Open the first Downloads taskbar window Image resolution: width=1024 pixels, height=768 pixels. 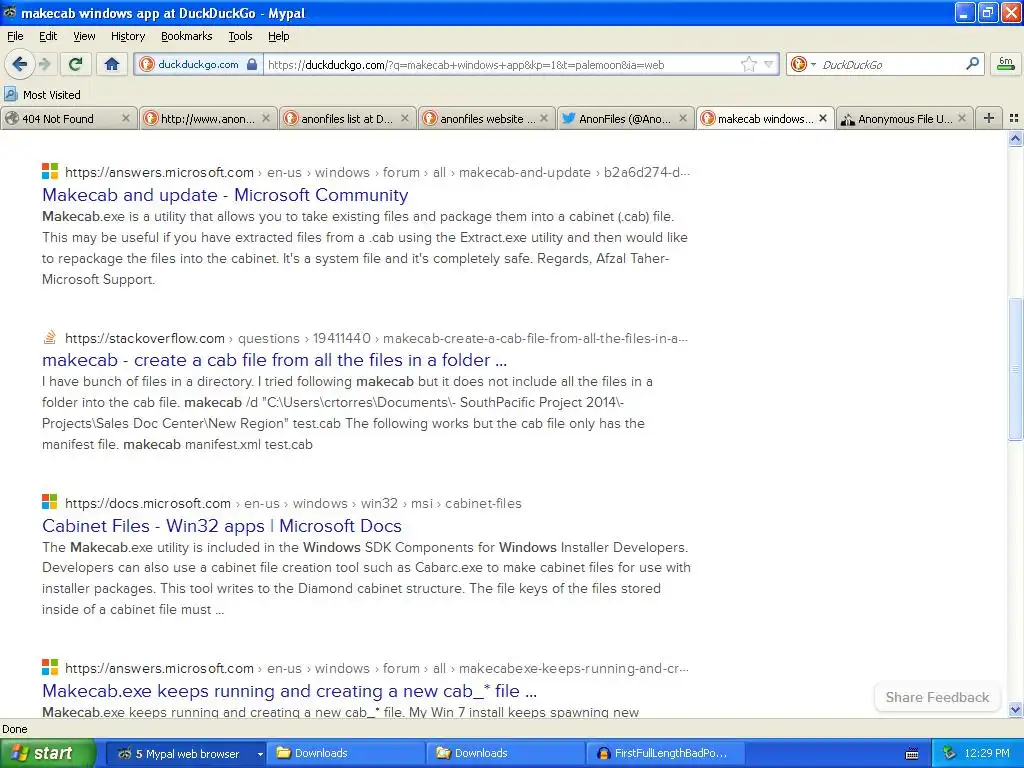coord(345,754)
